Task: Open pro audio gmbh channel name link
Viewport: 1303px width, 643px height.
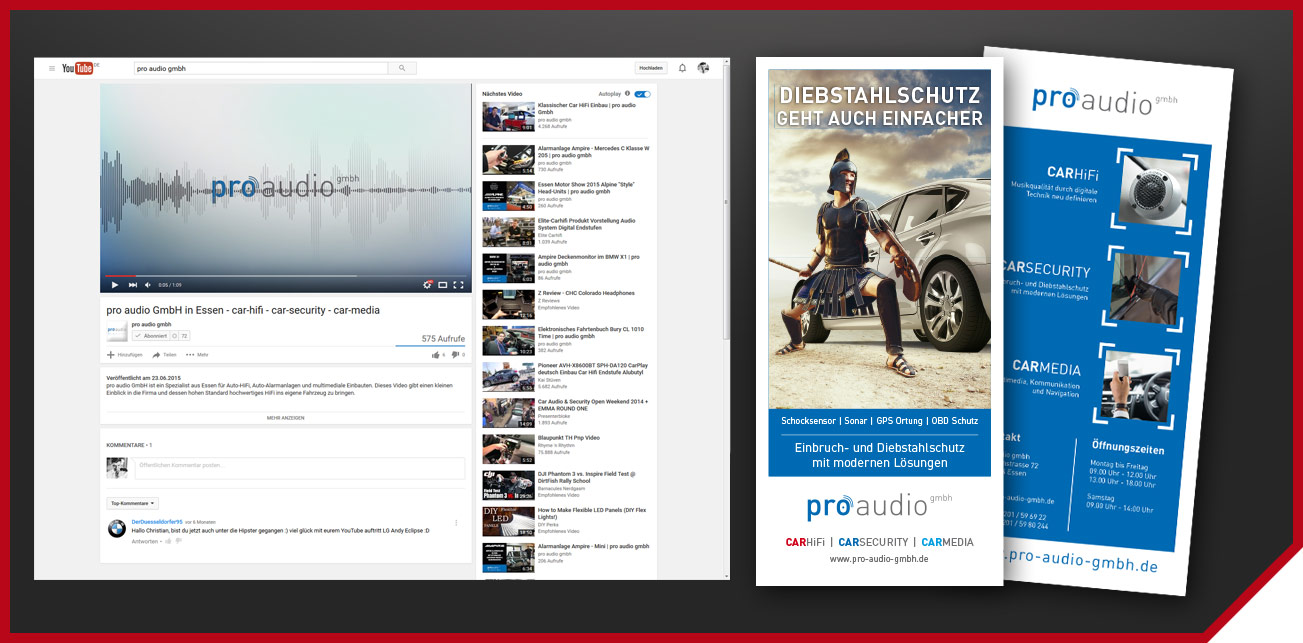Action: pos(151,324)
